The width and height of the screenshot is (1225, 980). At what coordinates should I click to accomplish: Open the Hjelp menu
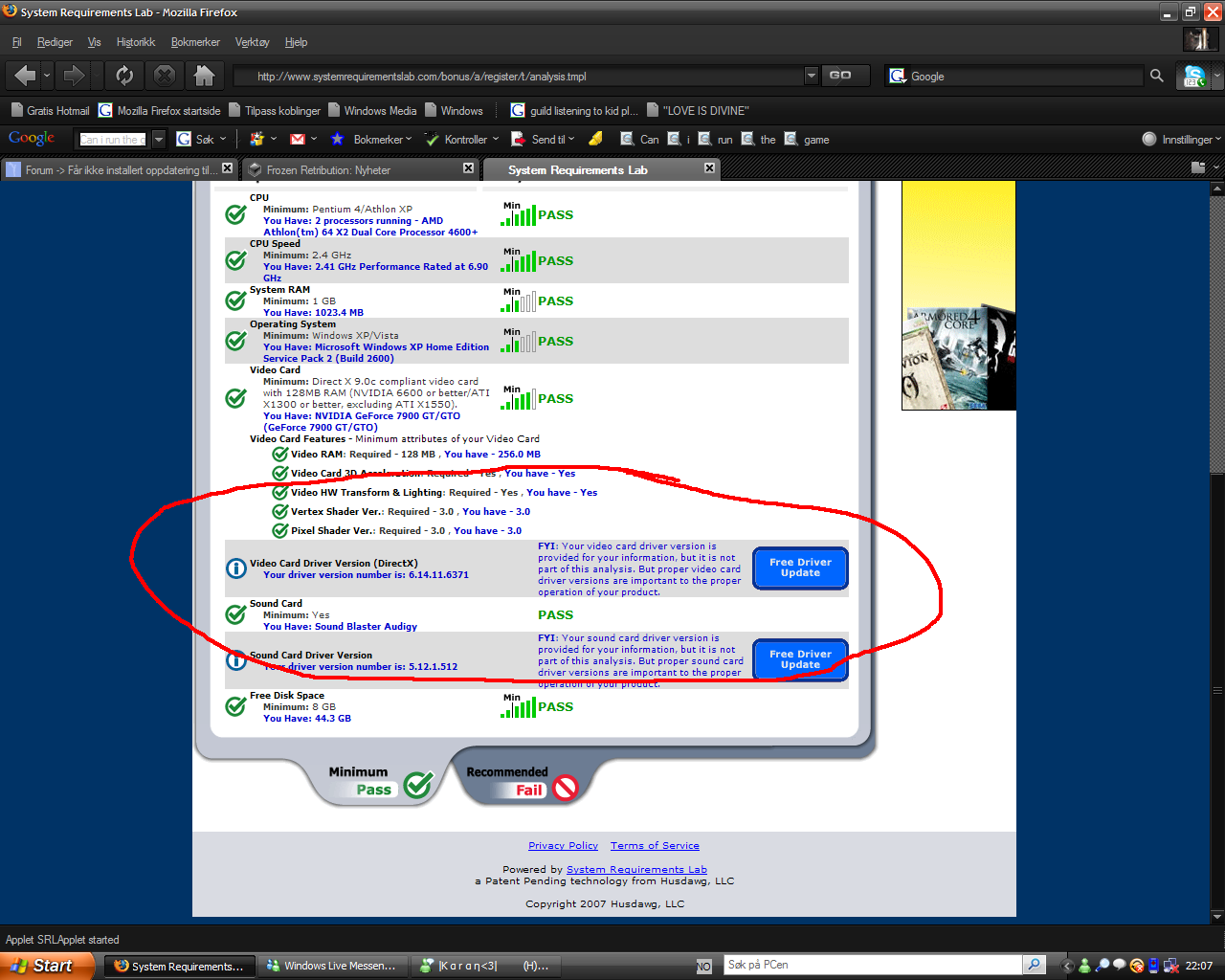(x=296, y=42)
